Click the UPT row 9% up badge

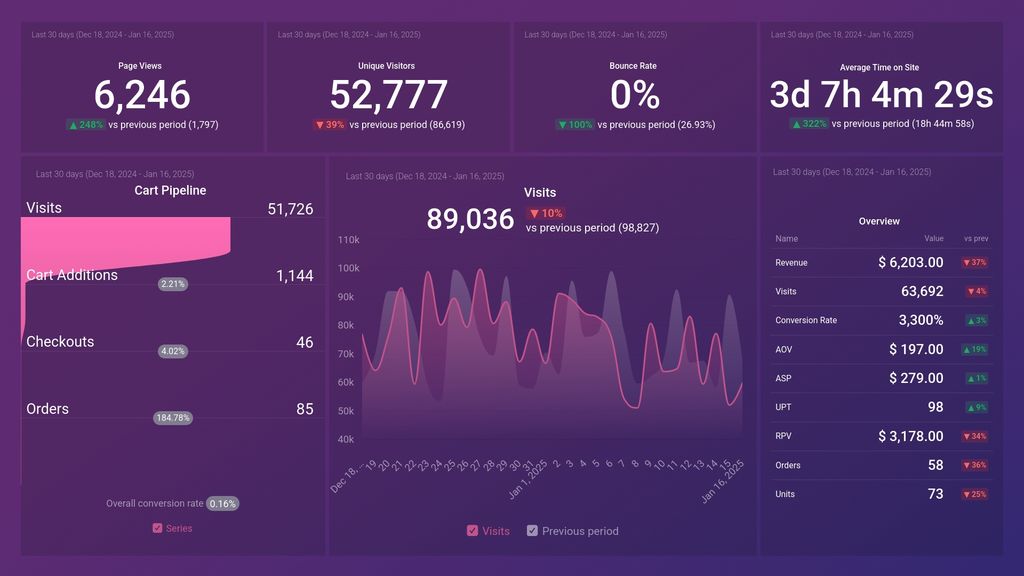pos(977,408)
